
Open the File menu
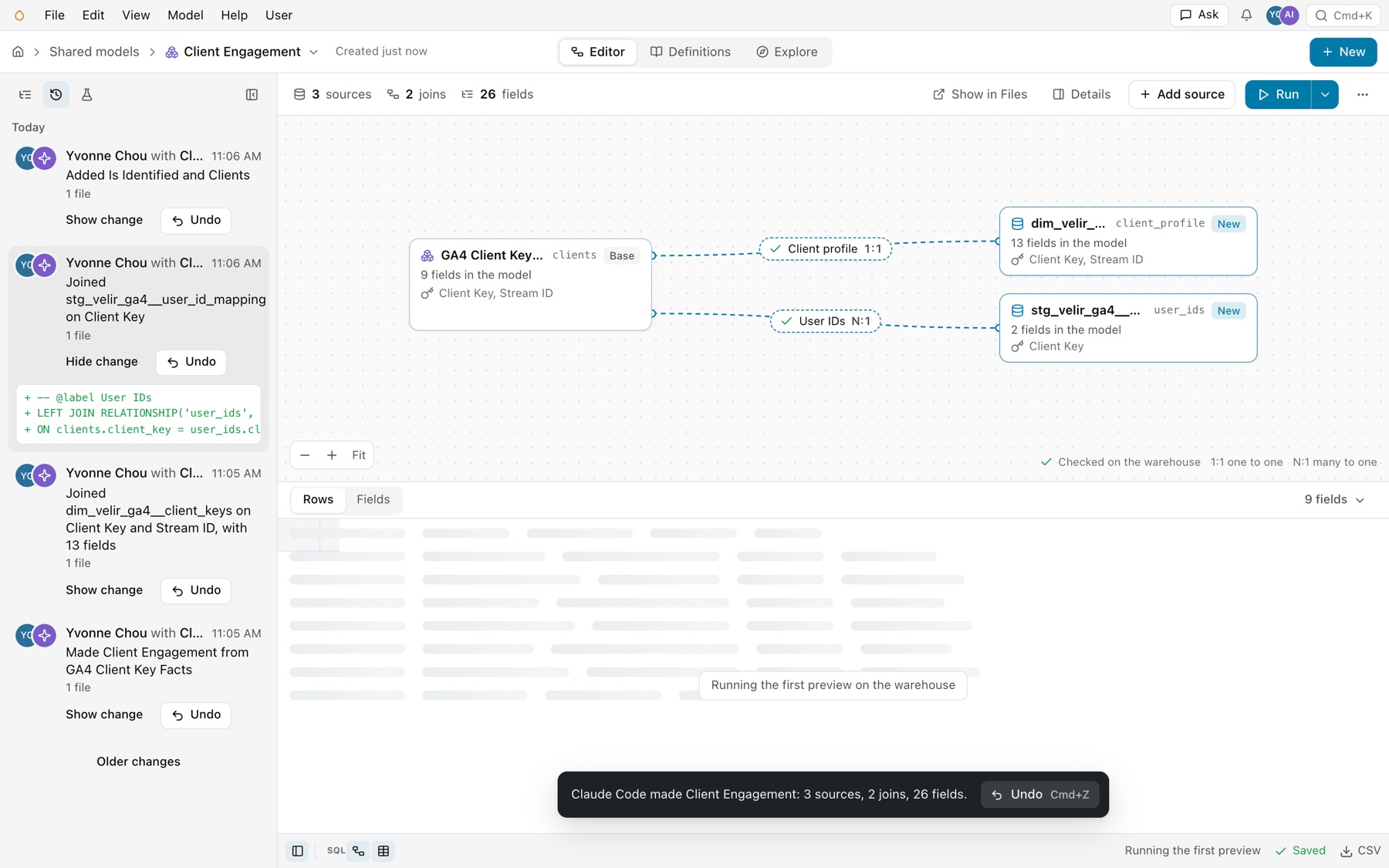pos(55,15)
